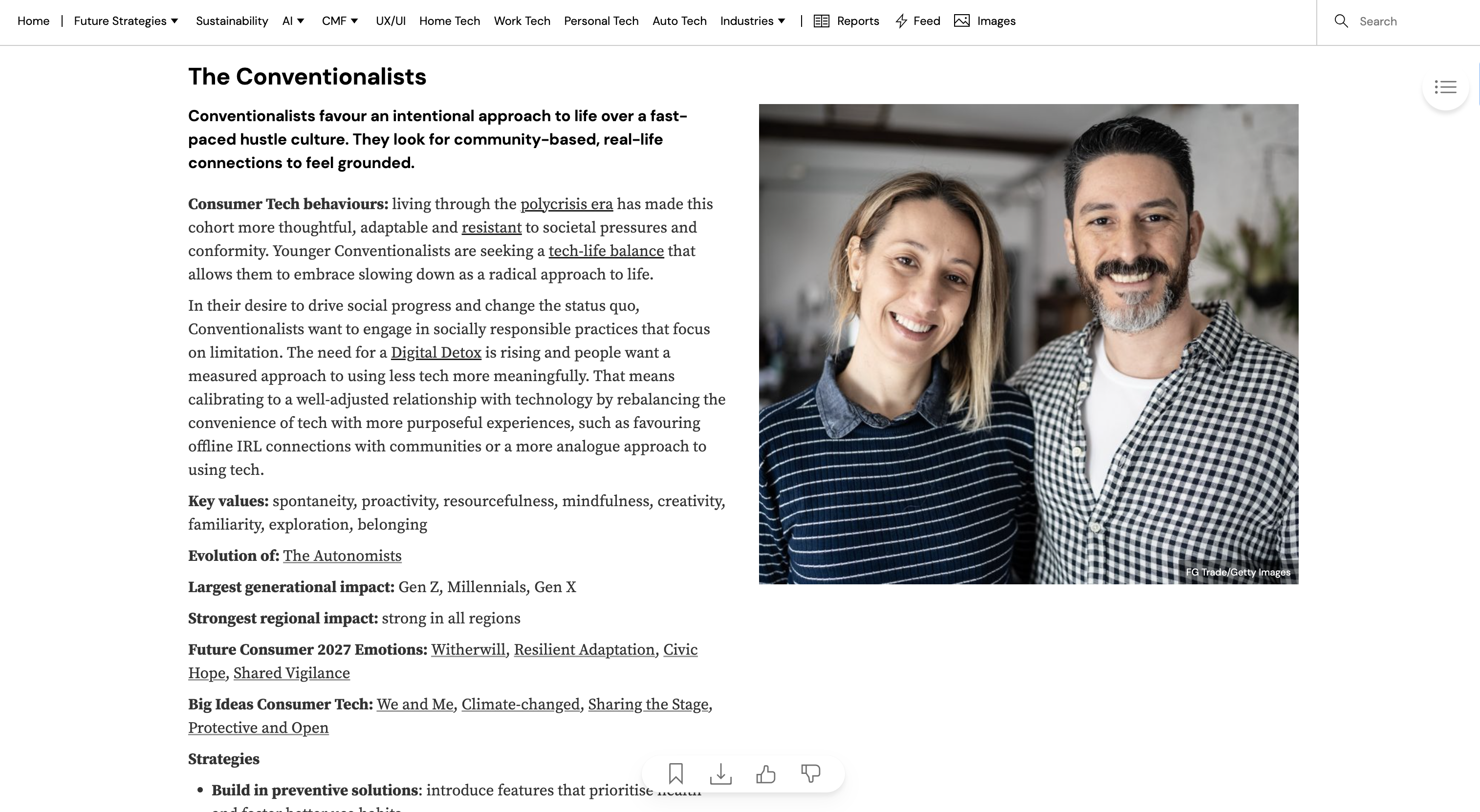Screen dimensions: 1480x812
Task: Open the table of contents icon
Action: (1445, 87)
